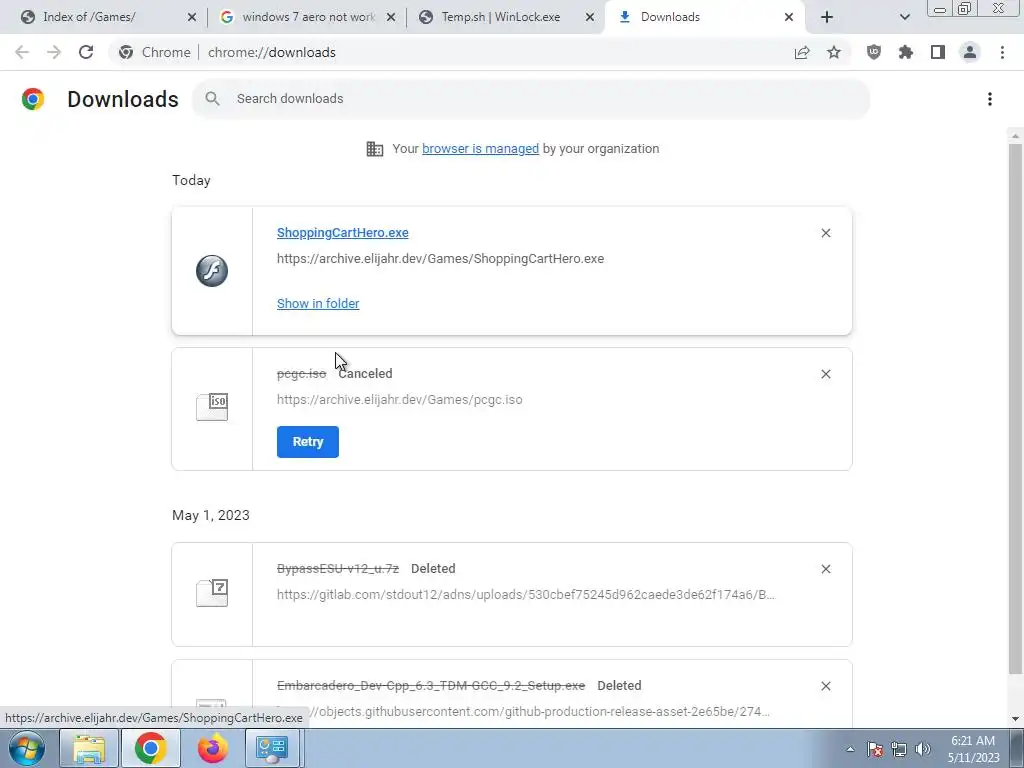1024x768 pixels.
Task: Remove the BypassESU-v12_u.7z entry
Action: pyautogui.click(x=826, y=569)
